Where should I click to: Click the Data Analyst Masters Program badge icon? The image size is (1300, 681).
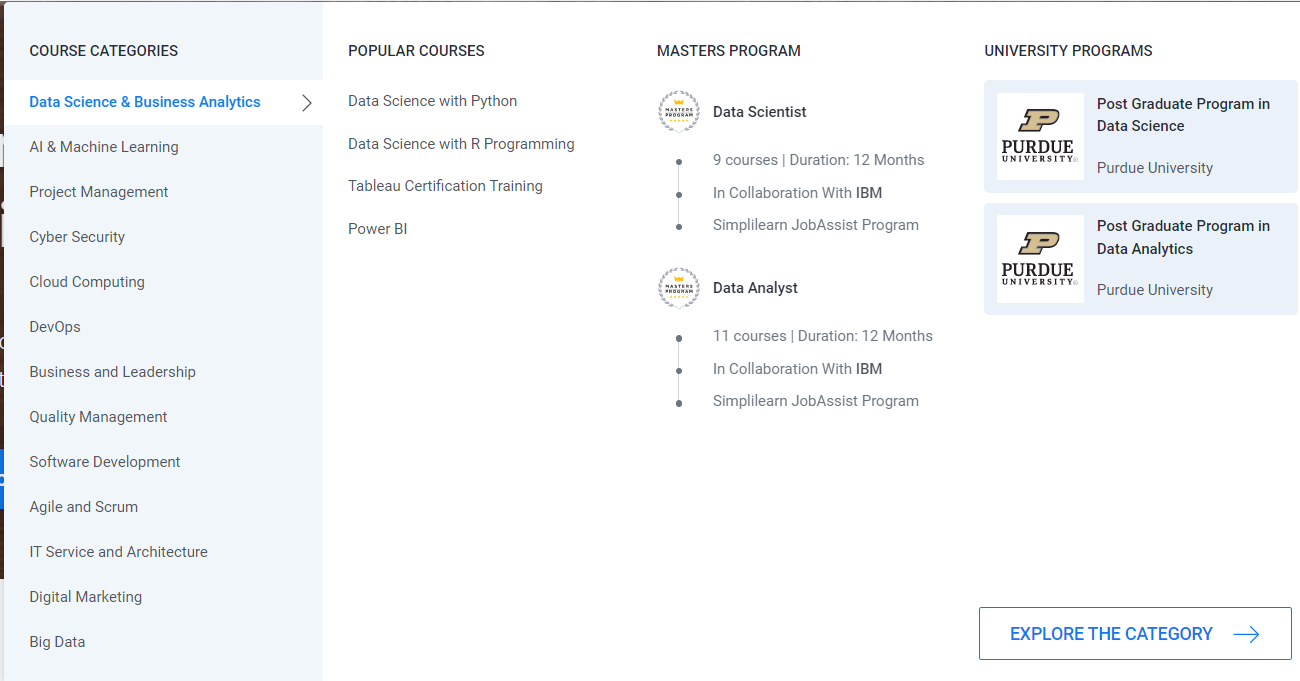coord(679,288)
